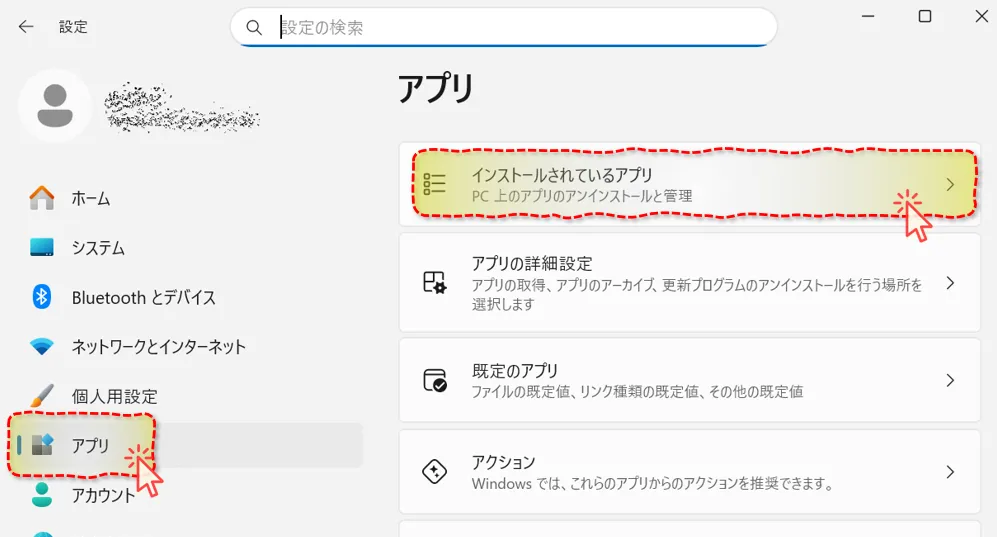Click the search magnifier icon
Image resolution: width=997 pixels, height=537 pixels.
[x=254, y=27]
